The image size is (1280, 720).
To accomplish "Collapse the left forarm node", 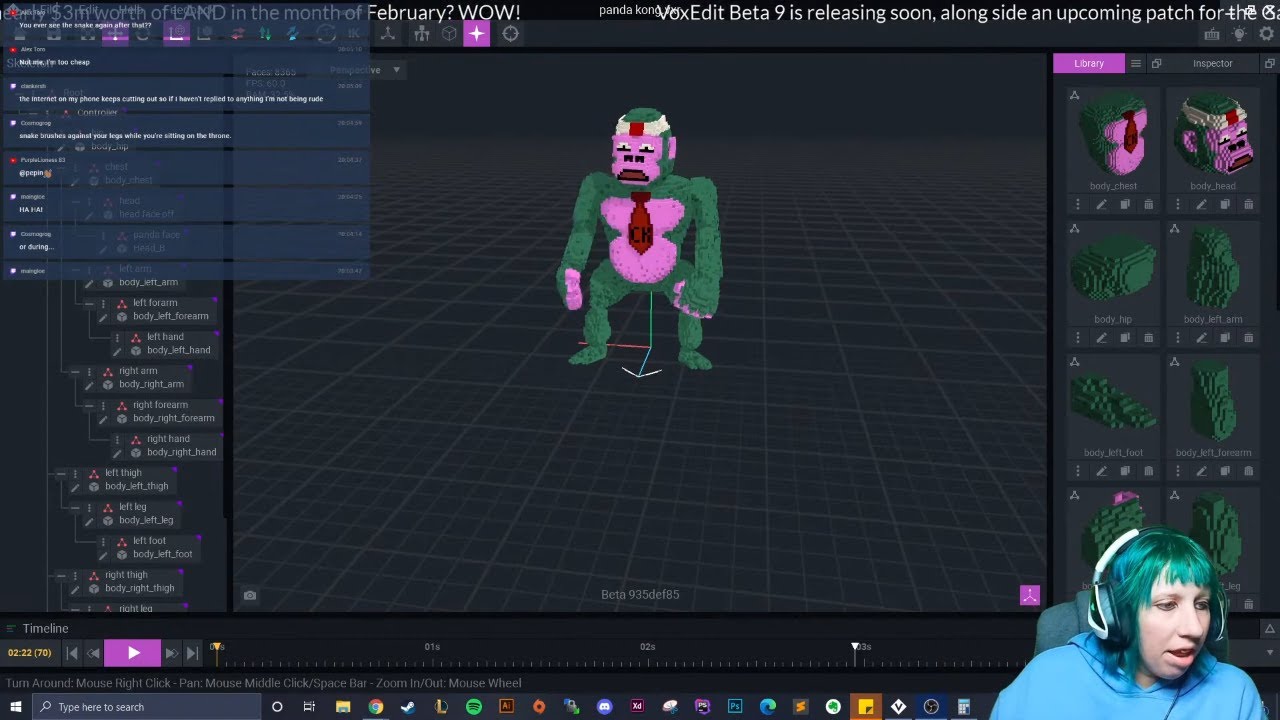I will (x=89, y=303).
